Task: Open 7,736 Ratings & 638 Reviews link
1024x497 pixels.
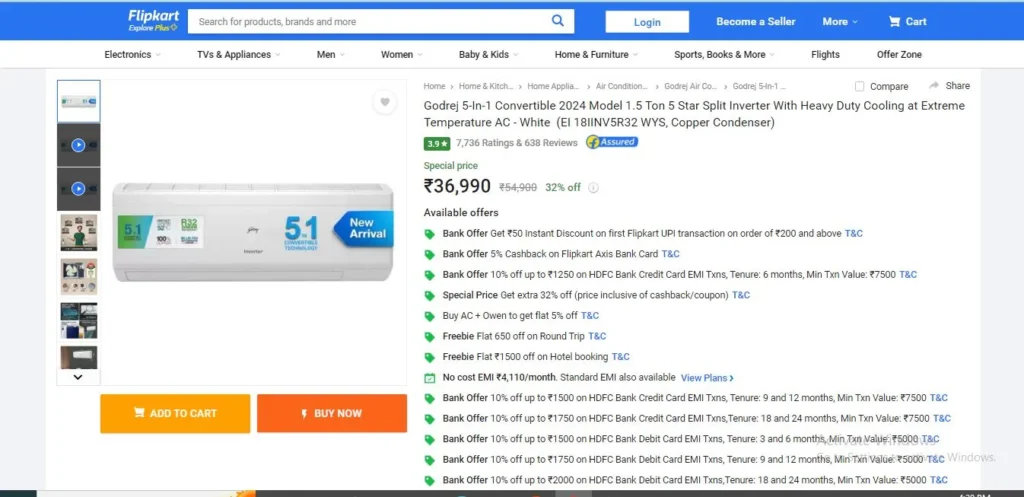Action: (517, 143)
